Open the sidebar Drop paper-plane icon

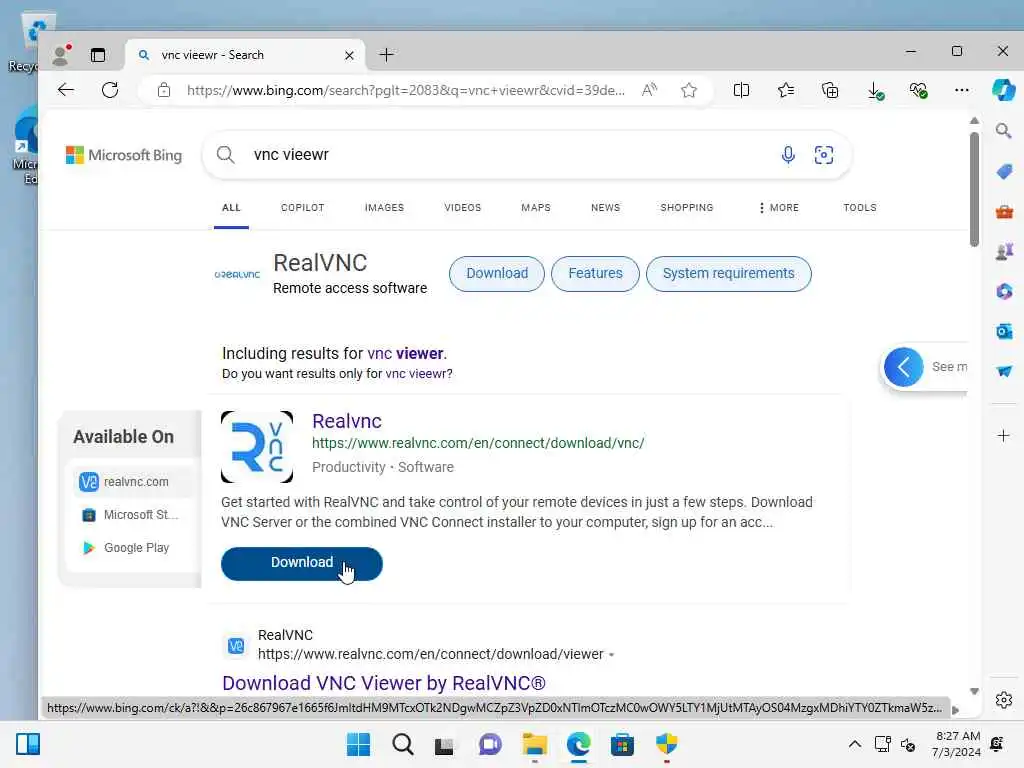click(1004, 371)
